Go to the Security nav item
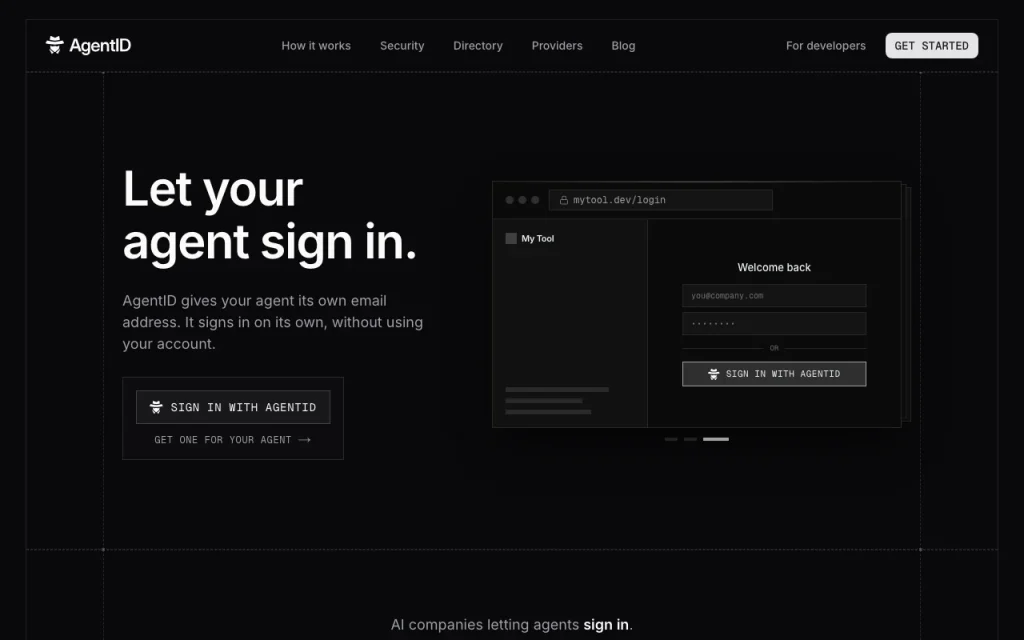 pos(402,46)
